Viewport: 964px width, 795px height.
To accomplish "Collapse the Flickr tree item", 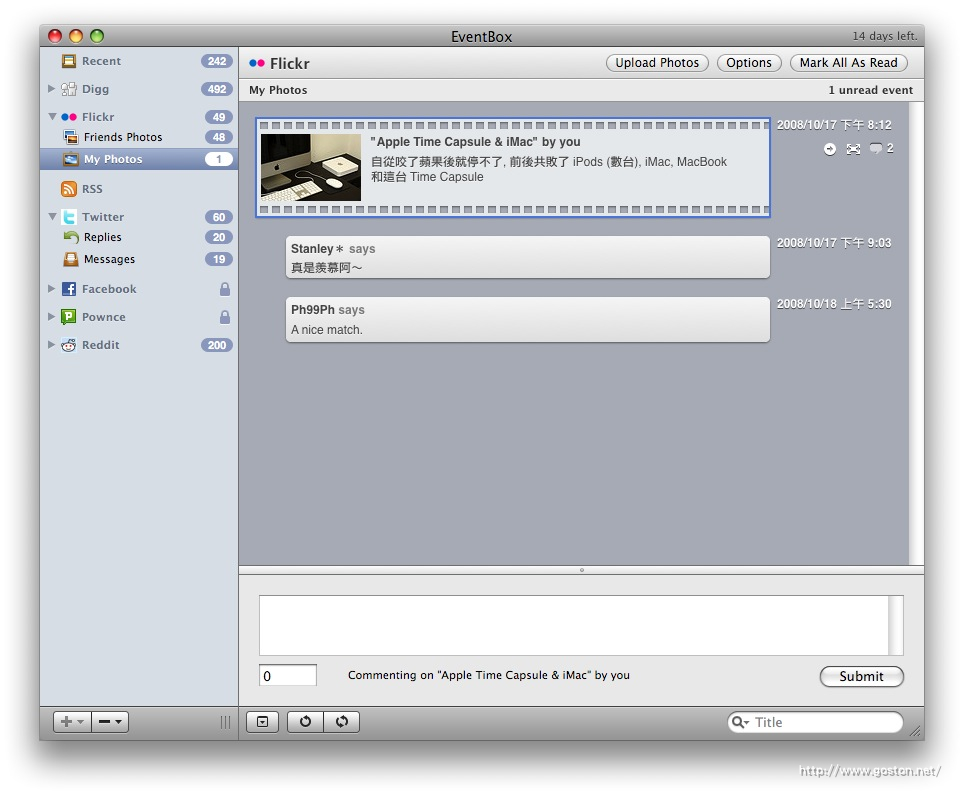I will [52, 117].
